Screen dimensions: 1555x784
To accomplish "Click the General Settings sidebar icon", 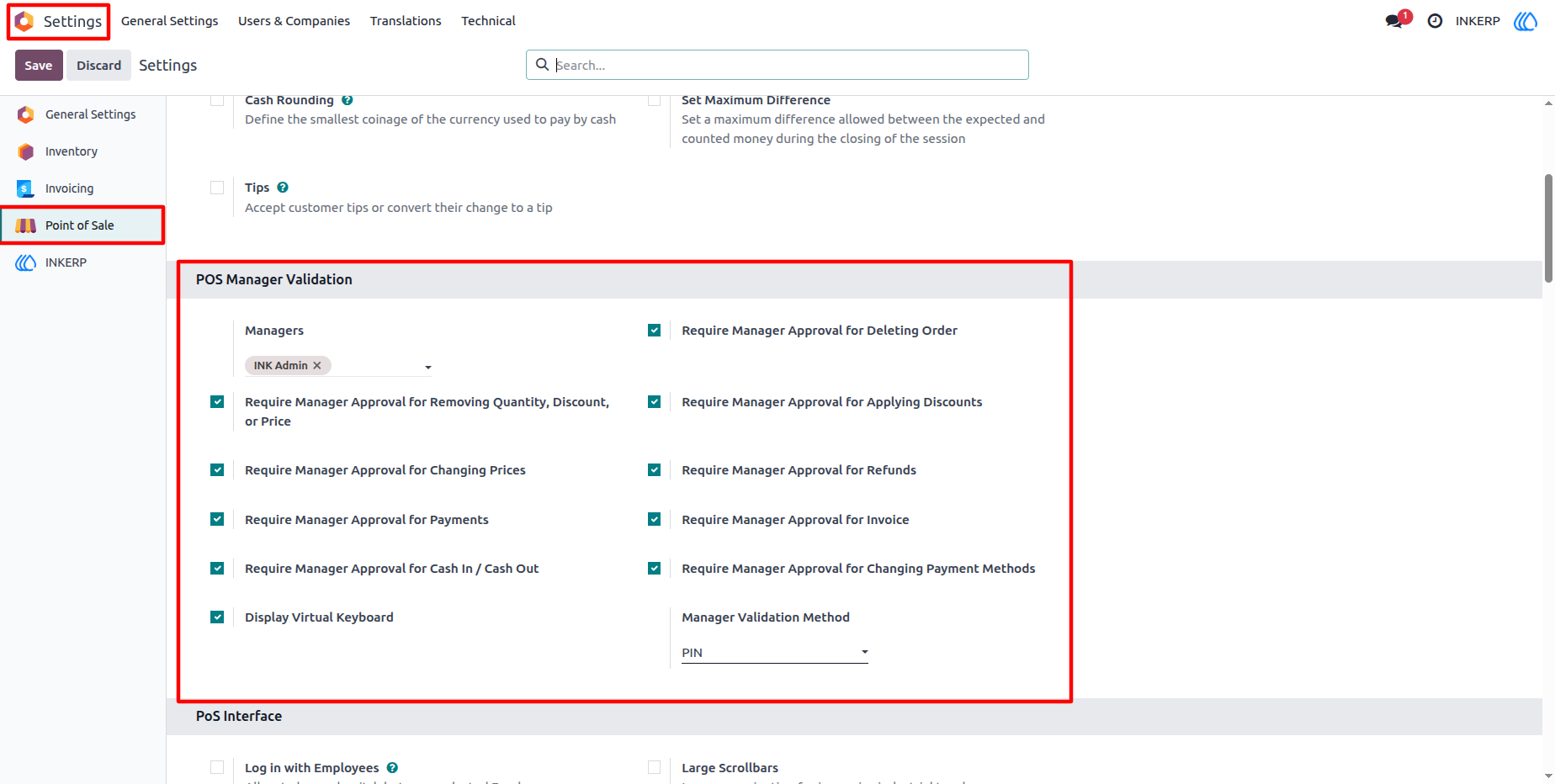I will pos(26,114).
